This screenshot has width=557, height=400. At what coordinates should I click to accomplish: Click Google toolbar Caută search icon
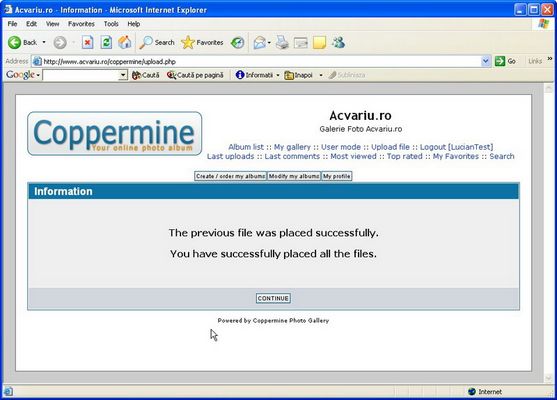136,75
